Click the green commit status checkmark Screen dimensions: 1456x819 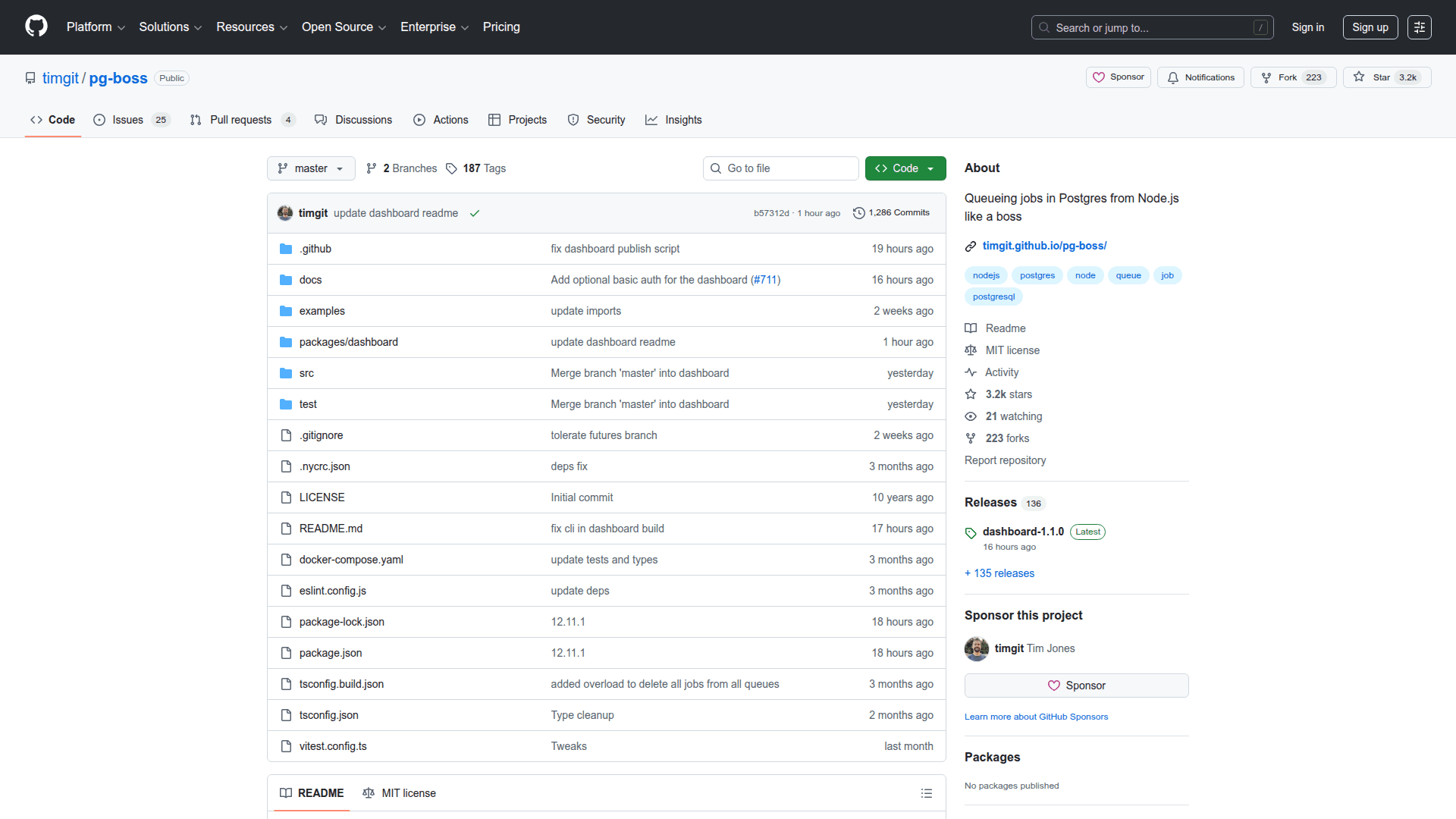point(475,214)
